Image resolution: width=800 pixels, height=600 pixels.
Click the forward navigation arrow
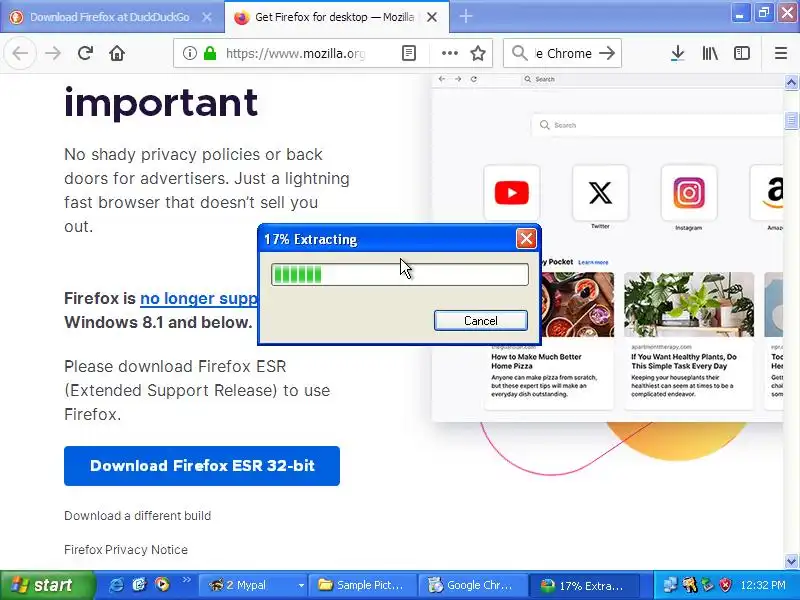[x=53, y=53]
